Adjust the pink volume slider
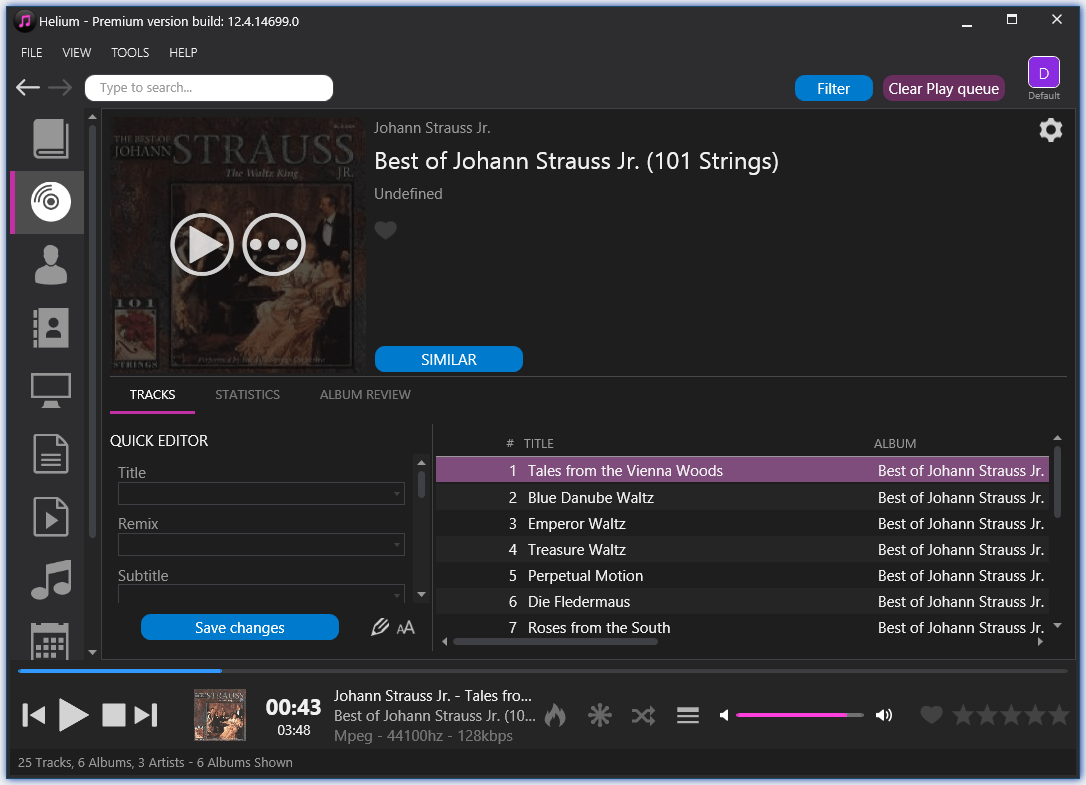The height and width of the screenshot is (785, 1086). pyautogui.click(x=799, y=715)
